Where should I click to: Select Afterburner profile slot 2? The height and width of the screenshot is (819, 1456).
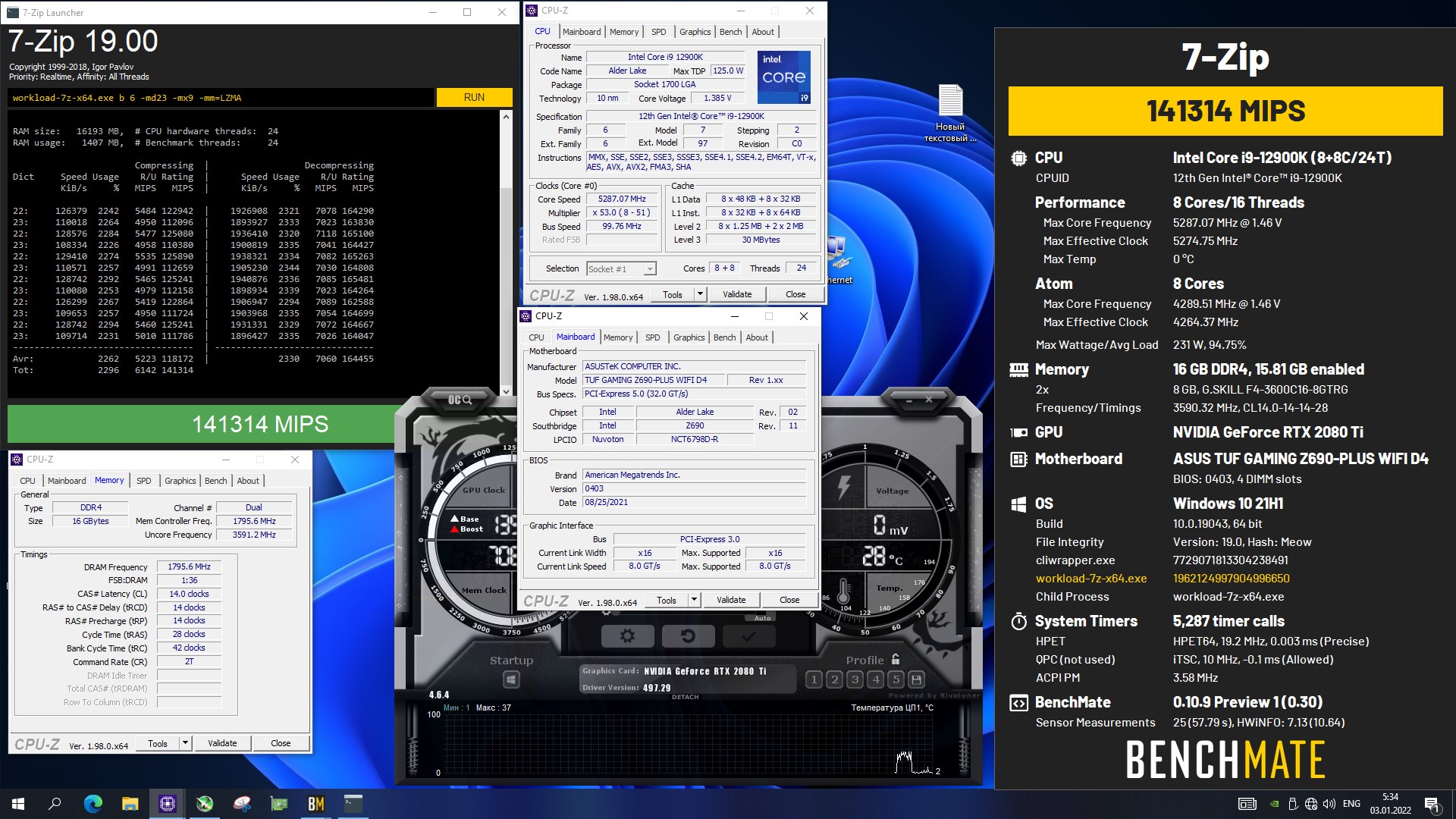834,679
